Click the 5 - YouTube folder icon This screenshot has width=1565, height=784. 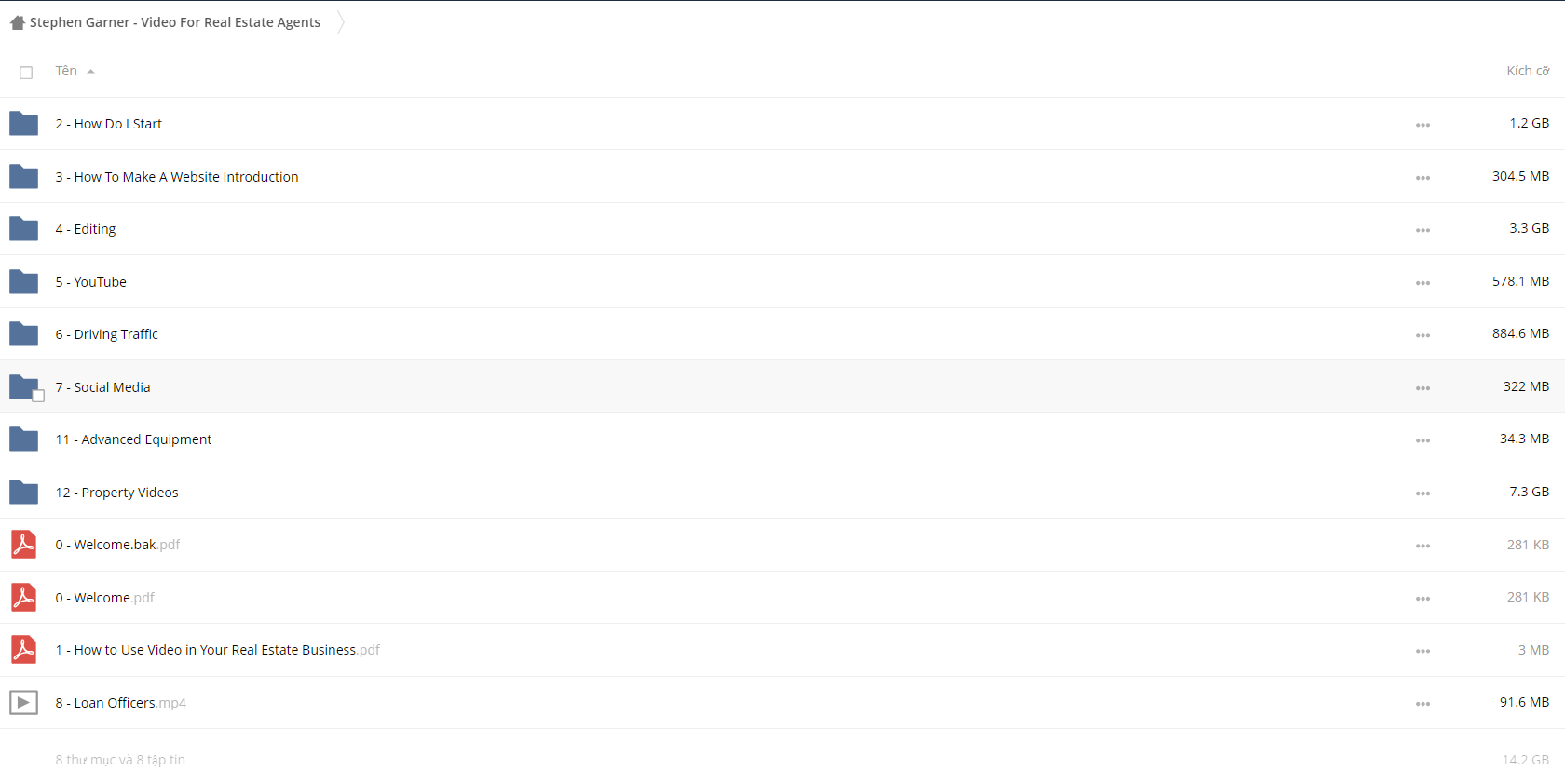[x=23, y=281]
